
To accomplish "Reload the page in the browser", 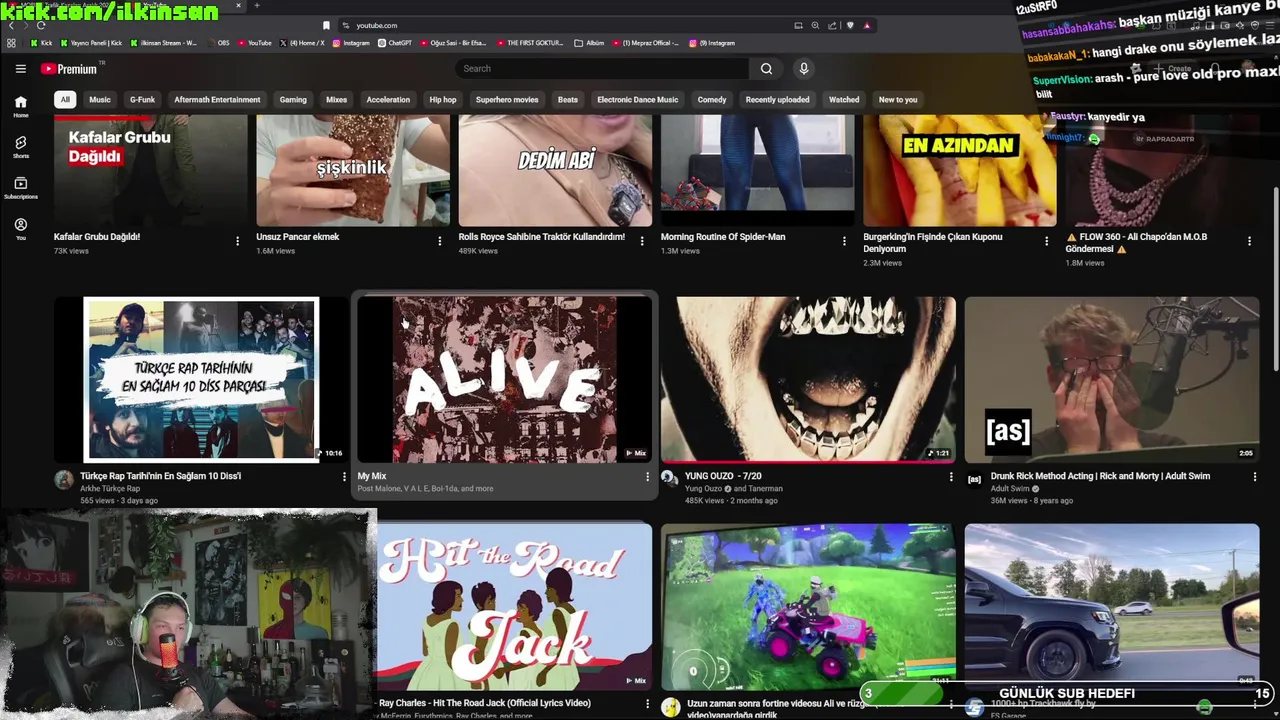I will coord(41,25).
